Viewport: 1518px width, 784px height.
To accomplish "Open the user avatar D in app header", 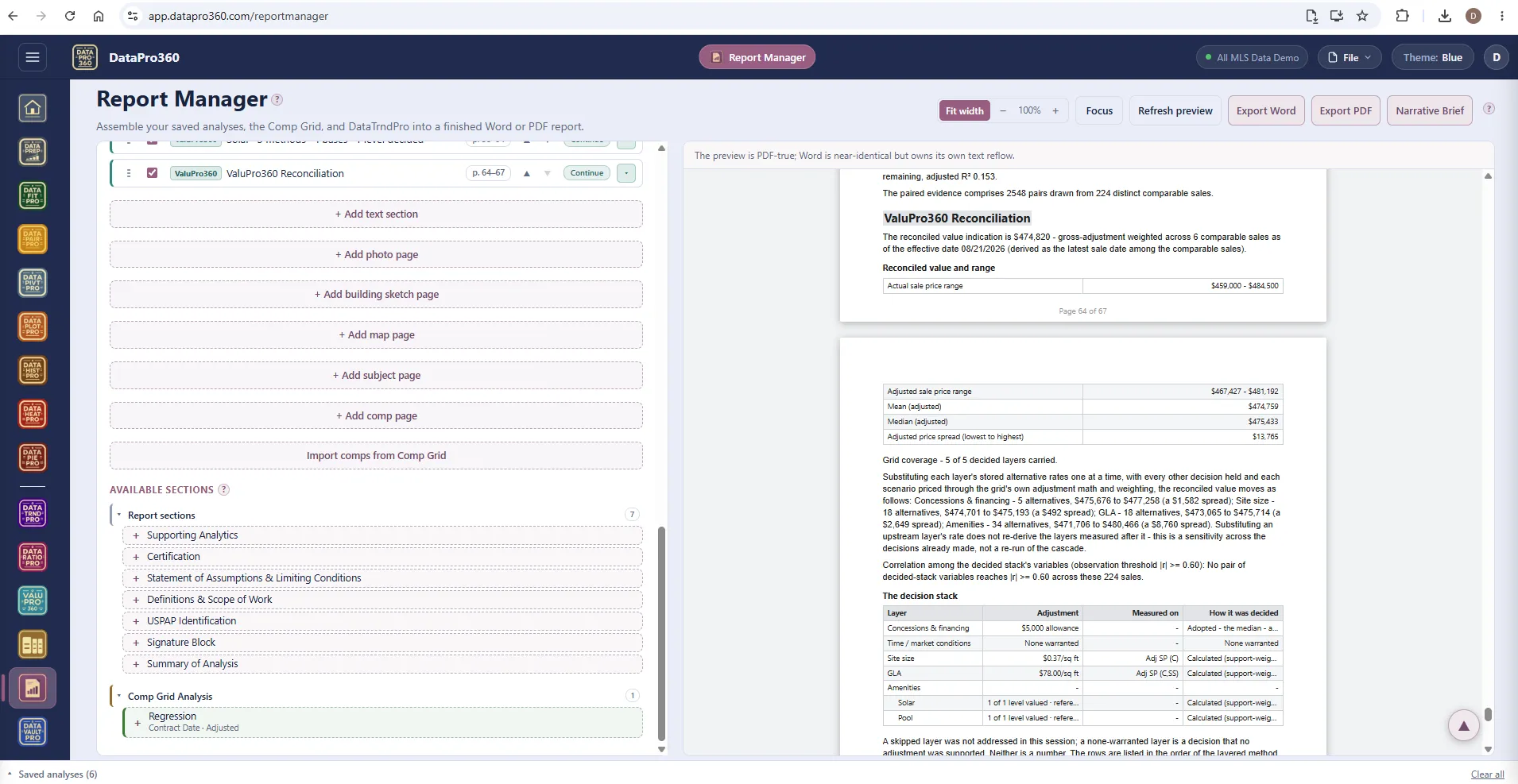I will coord(1496,57).
